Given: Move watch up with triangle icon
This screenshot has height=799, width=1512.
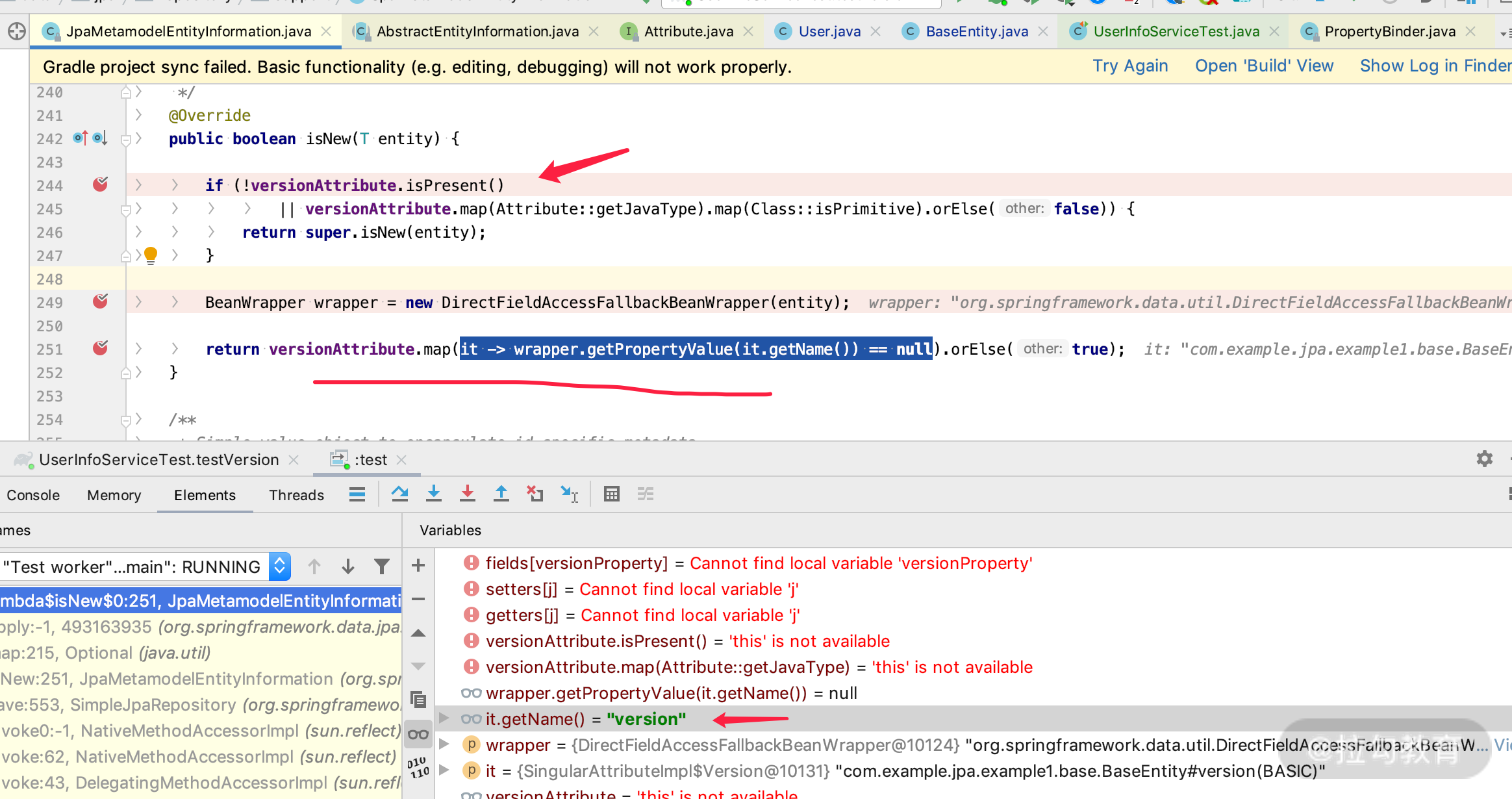Looking at the screenshot, I should pyautogui.click(x=419, y=633).
